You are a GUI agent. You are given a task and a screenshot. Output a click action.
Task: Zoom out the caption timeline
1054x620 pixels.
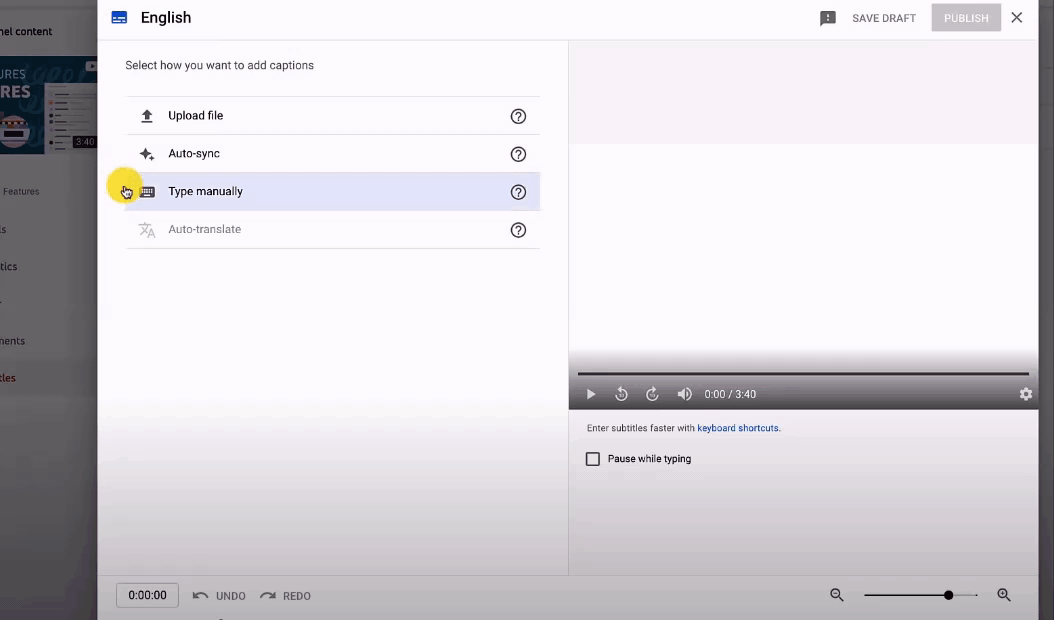coord(837,594)
